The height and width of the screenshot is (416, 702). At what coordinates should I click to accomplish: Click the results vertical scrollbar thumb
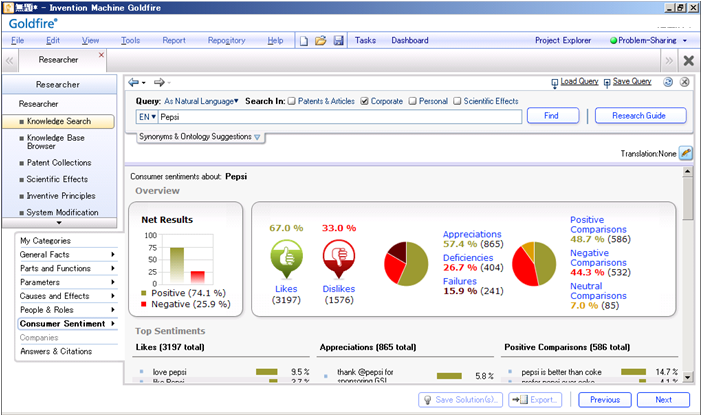[x=688, y=198]
